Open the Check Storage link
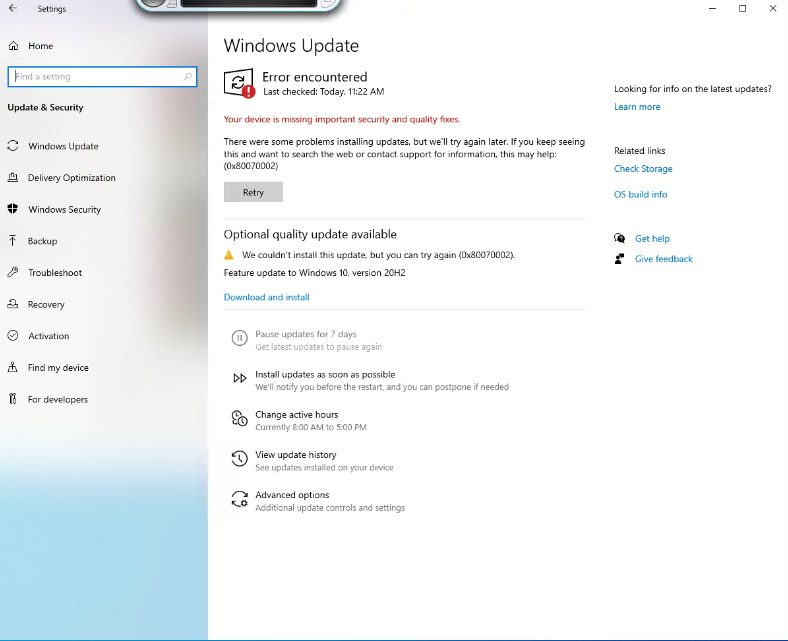The height and width of the screenshot is (641, 788). (643, 169)
